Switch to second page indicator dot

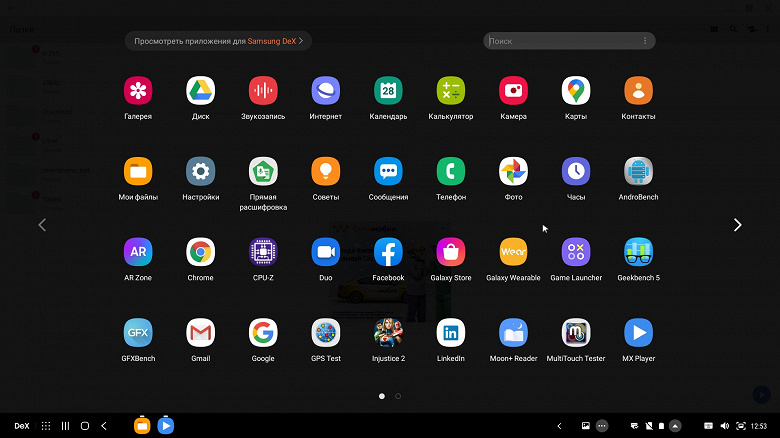pyautogui.click(x=398, y=396)
